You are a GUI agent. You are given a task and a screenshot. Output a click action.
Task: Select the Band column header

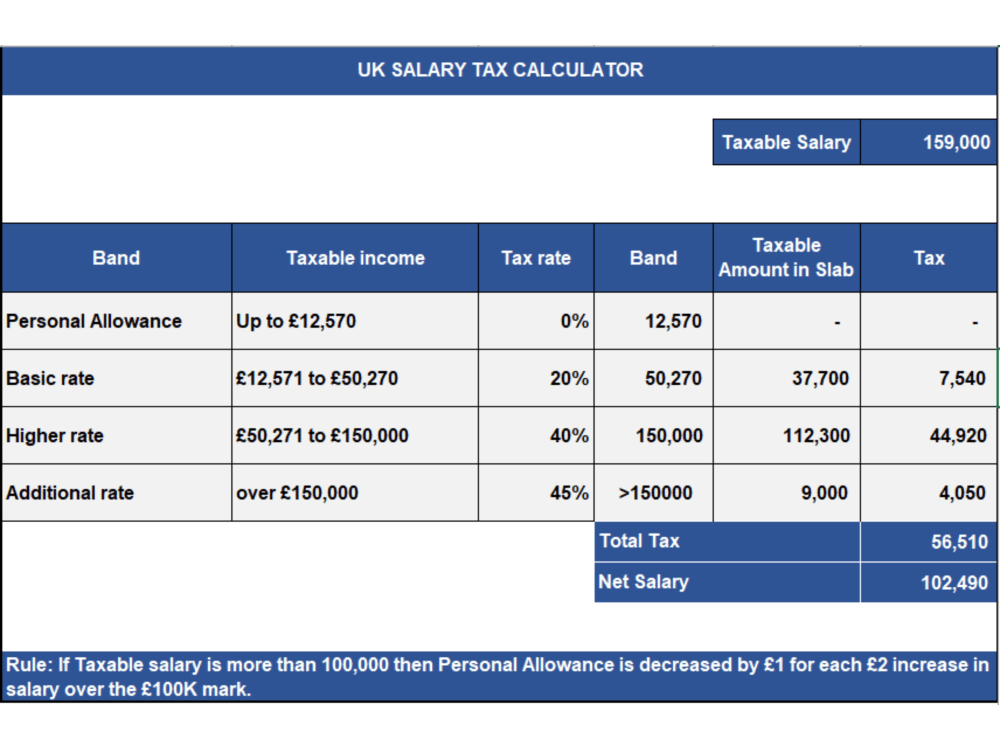pyautogui.click(x=116, y=257)
